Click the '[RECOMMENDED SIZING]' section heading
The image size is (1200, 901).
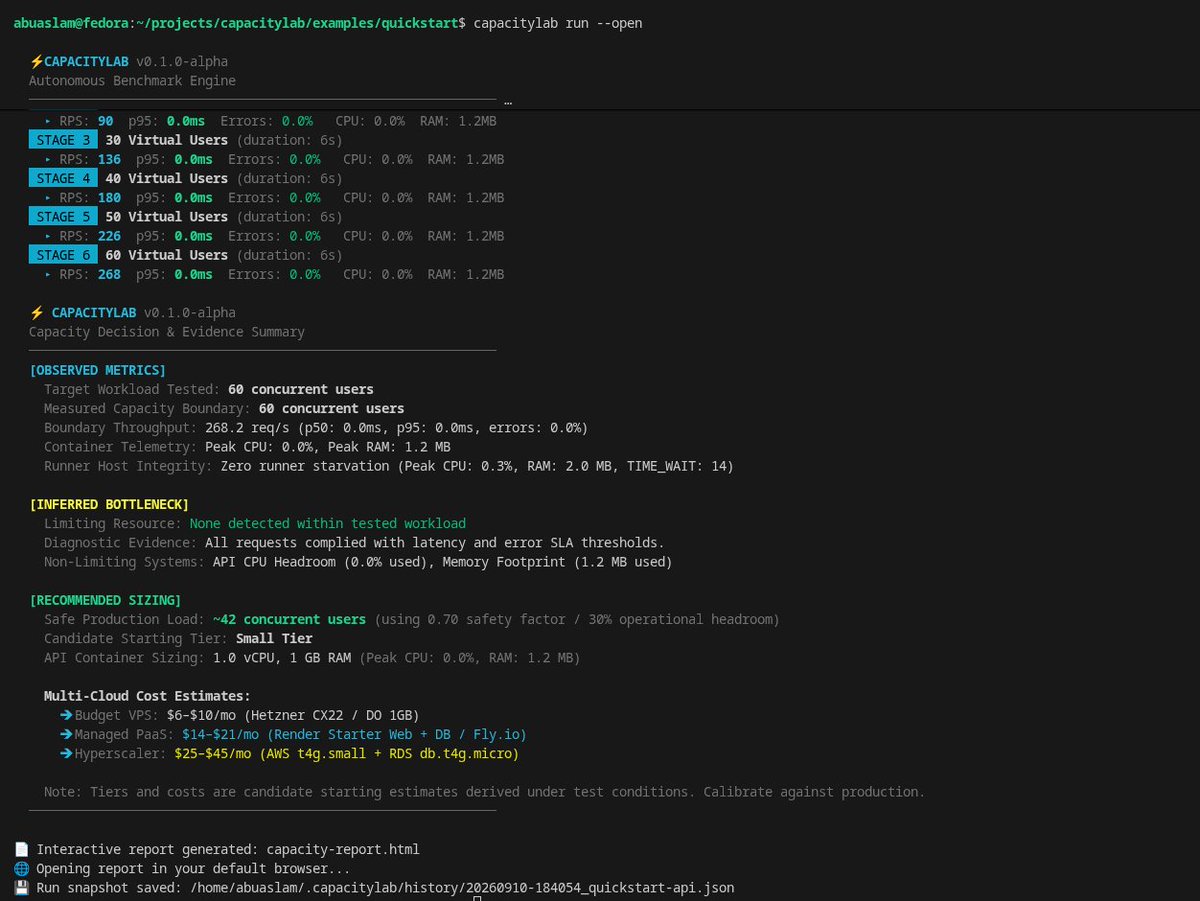coord(105,600)
